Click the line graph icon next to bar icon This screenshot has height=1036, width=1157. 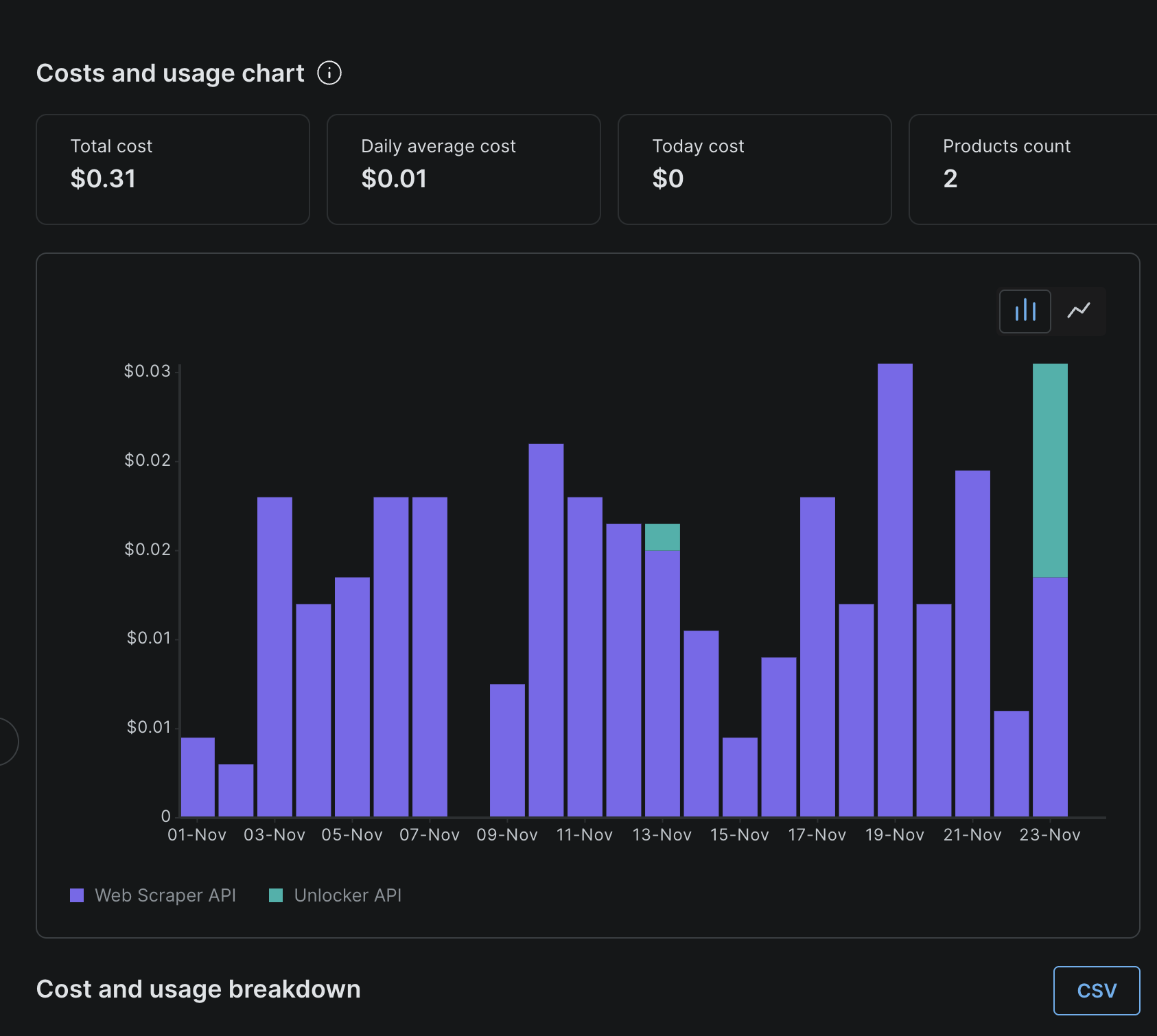tap(1078, 311)
